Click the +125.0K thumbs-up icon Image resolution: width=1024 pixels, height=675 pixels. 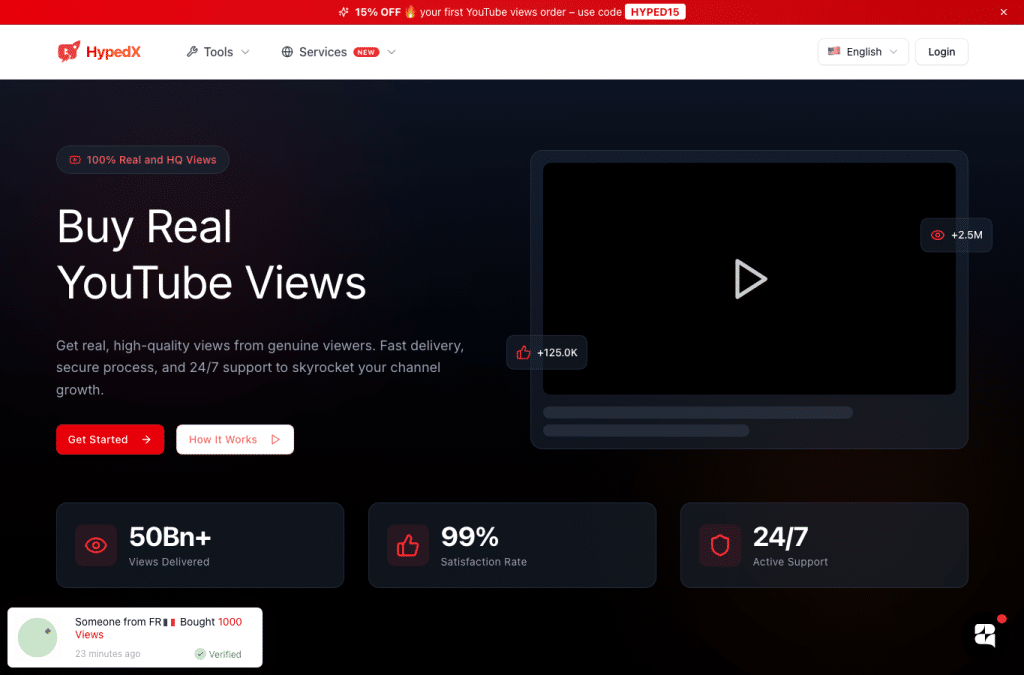(x=523, y=353)
